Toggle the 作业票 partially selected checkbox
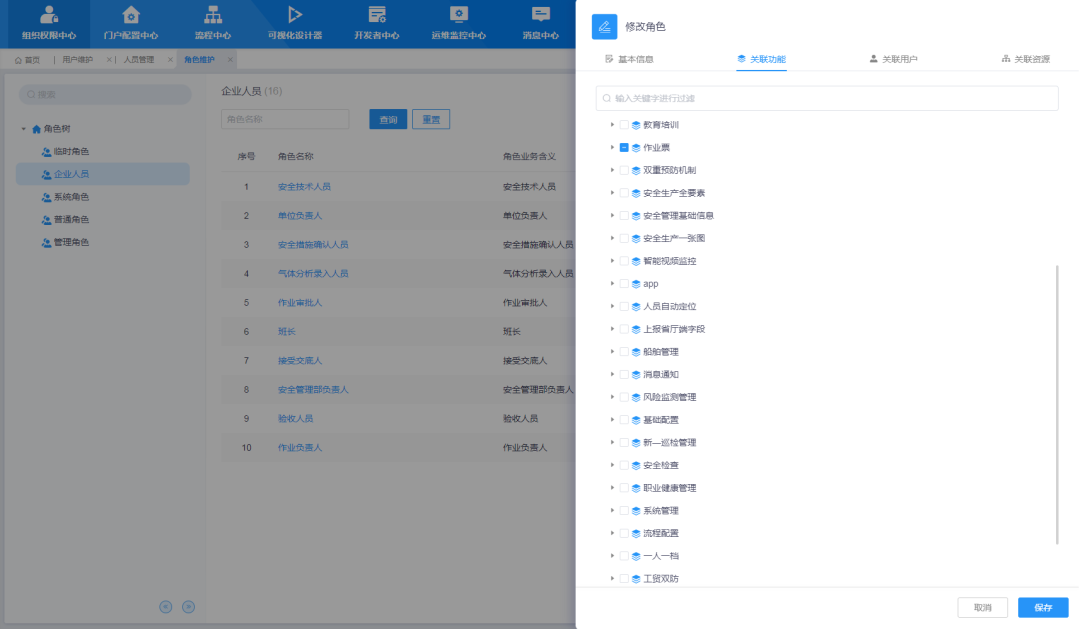1080x629 pixels. tap(624, 147)
